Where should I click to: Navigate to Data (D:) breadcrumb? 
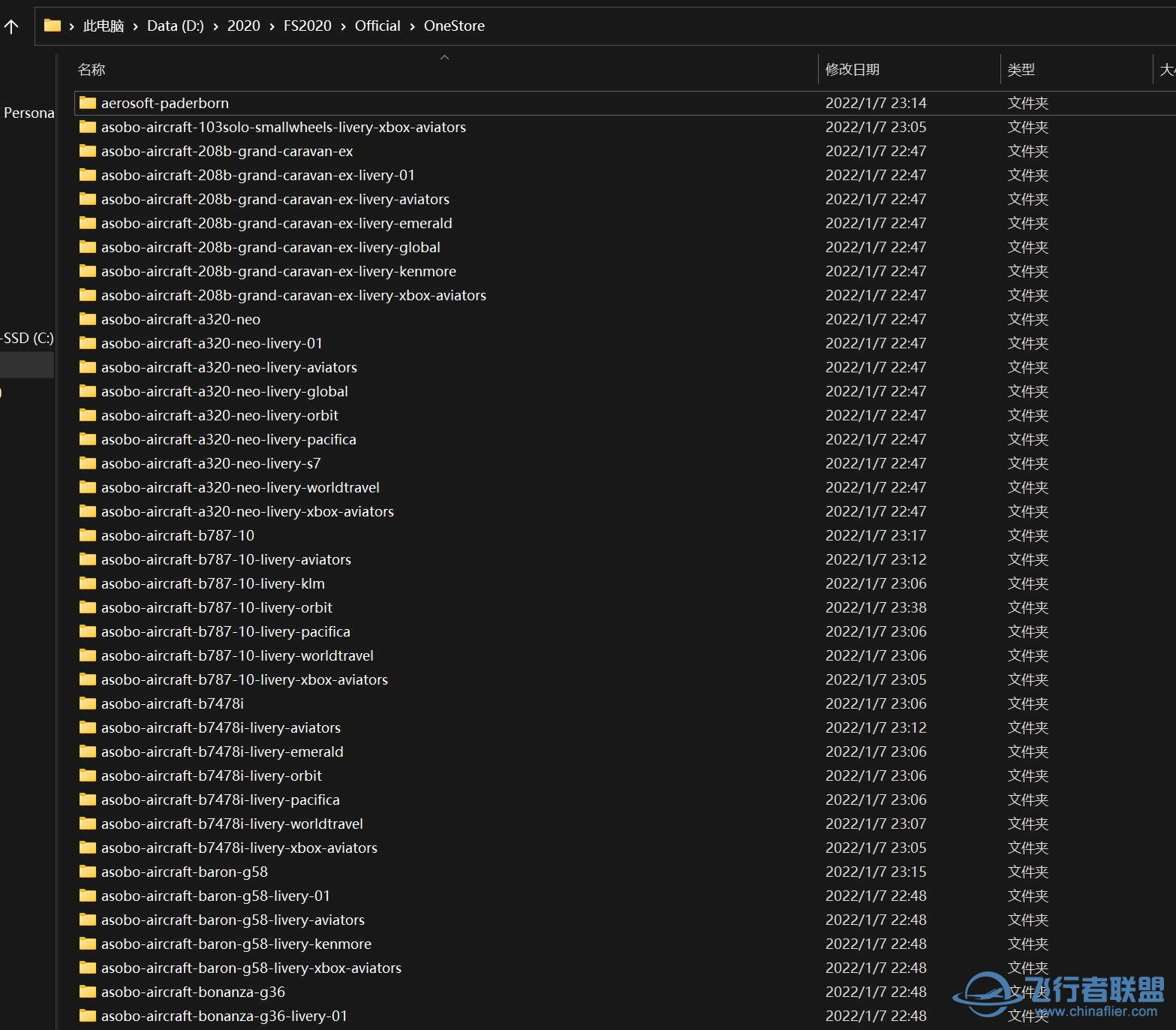click(176, 26)
